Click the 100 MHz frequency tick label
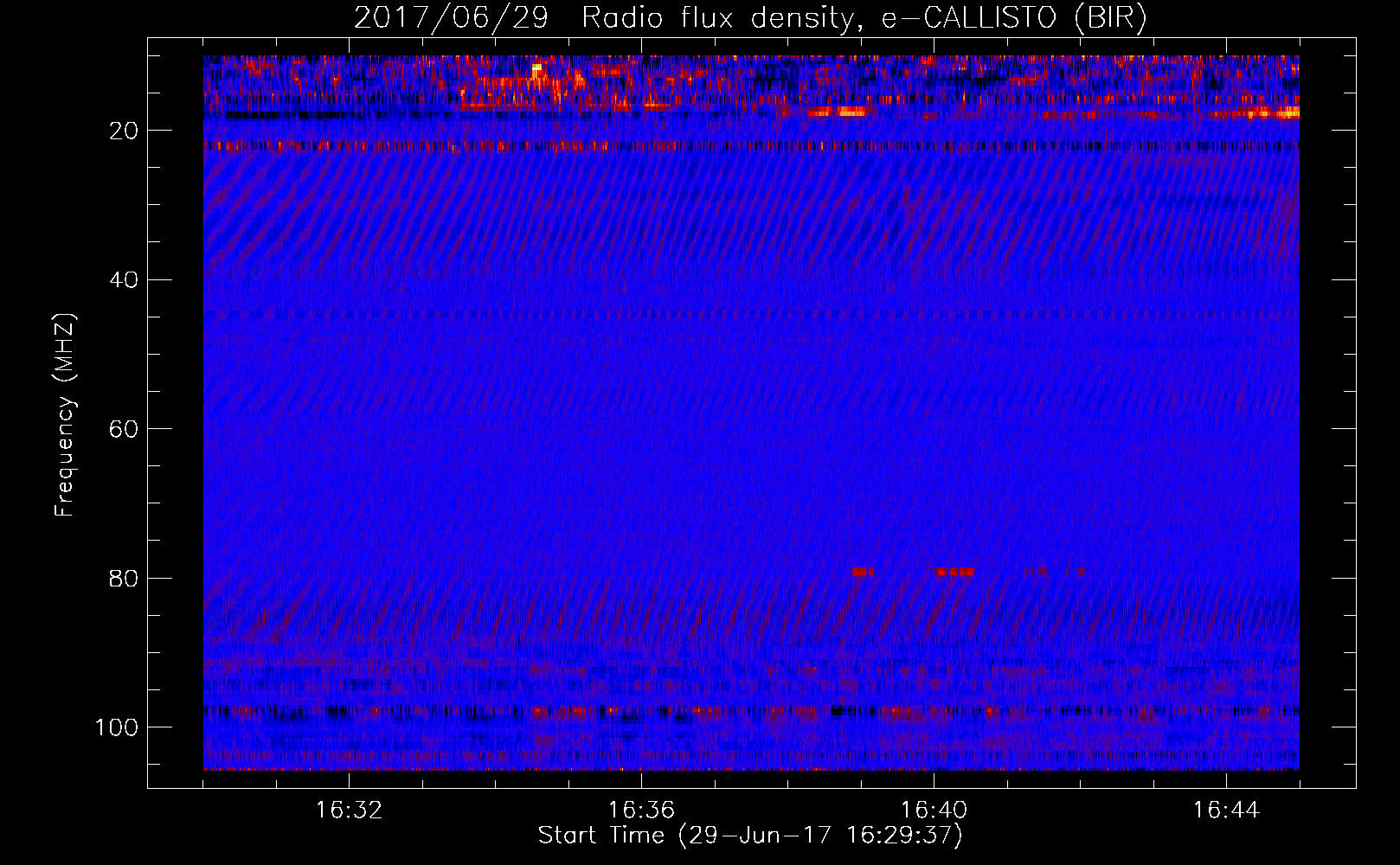This screenshot has height=865, width=1400. click(117, 727)
